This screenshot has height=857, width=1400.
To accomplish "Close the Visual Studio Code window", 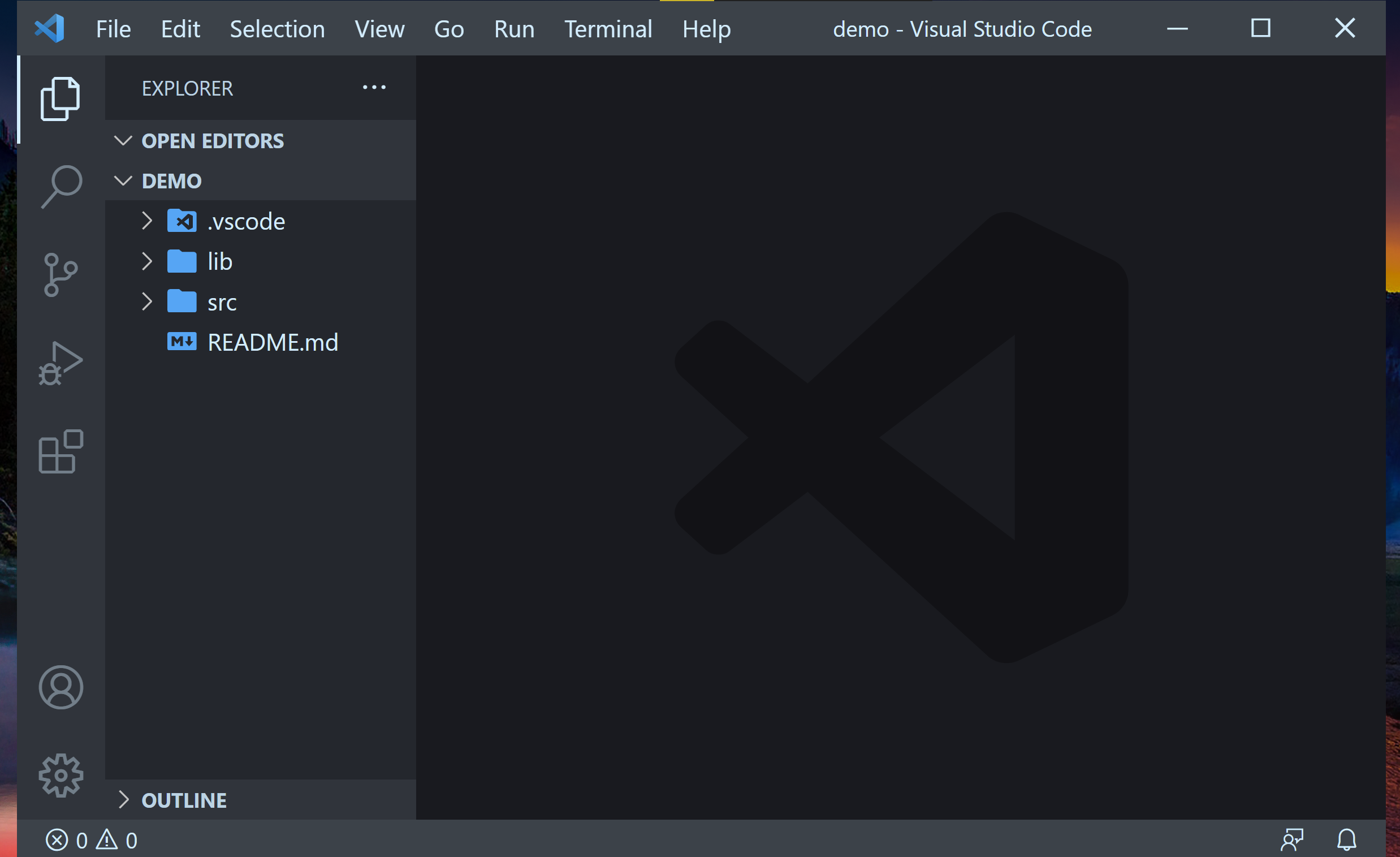I will pos(1345,28).
